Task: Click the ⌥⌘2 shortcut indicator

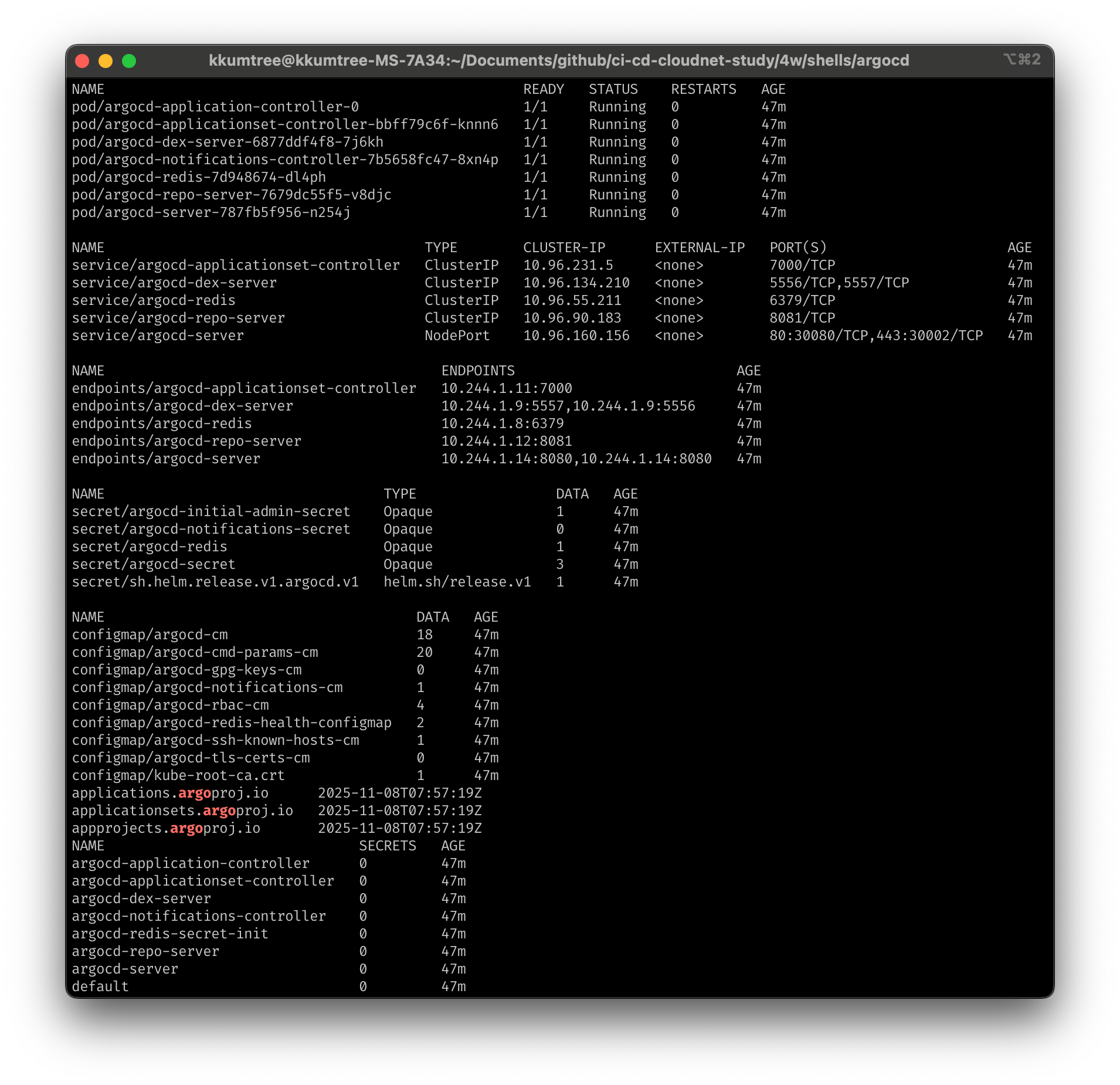Action: pos(1022,59)
